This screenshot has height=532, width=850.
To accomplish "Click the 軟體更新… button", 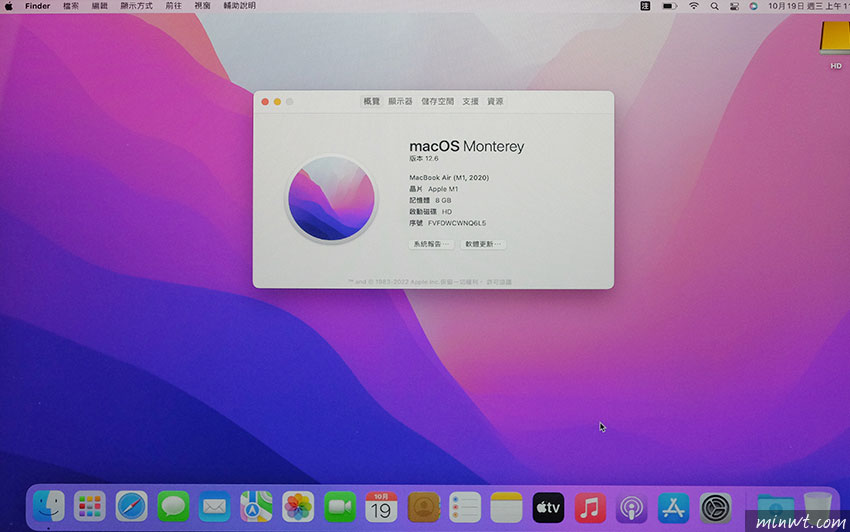I will pyautogui.click(x=483, y=244).
